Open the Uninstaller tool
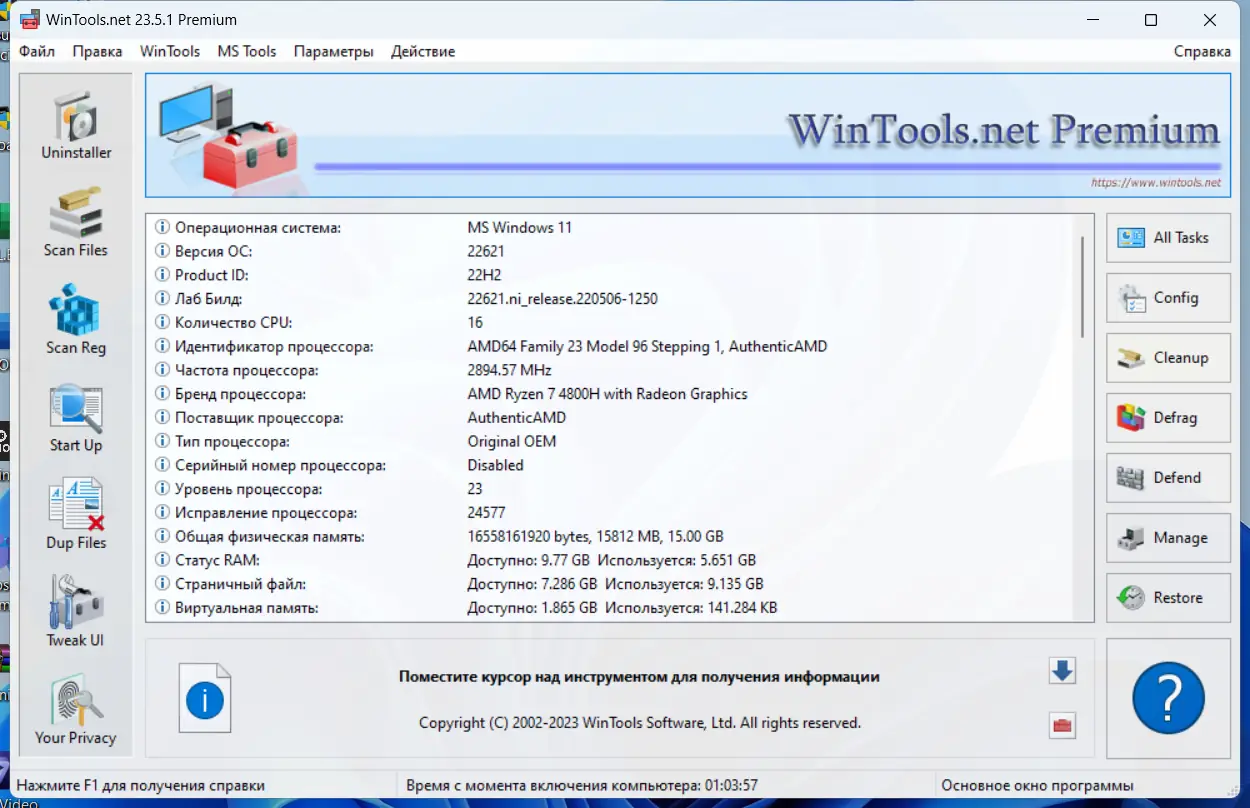 coord(76,125)
